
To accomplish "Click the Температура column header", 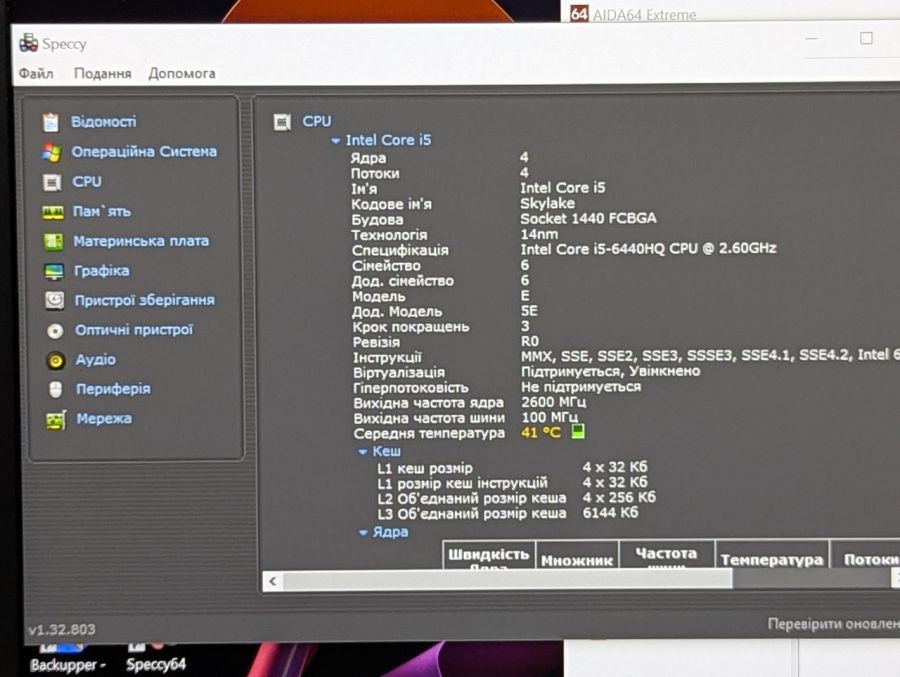I will [772, 559].
